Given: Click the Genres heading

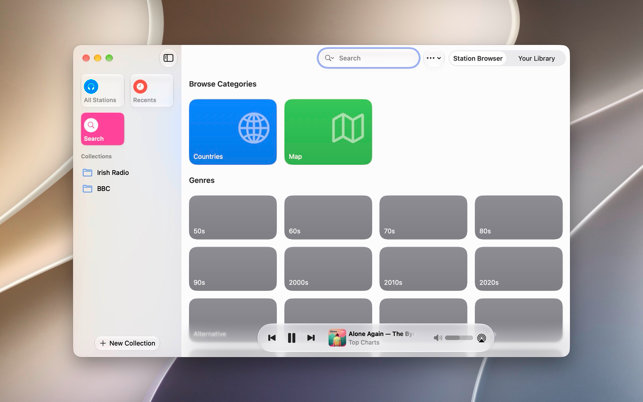Looking at the screenshot, I should pyautogui.click(x=202, y=180).
